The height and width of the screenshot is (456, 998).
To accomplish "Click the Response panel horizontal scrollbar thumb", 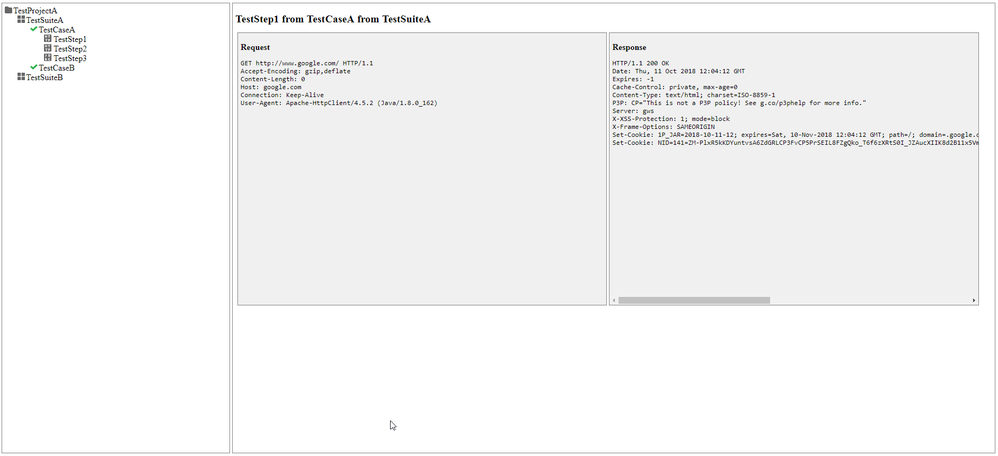I will pos(694,300).
